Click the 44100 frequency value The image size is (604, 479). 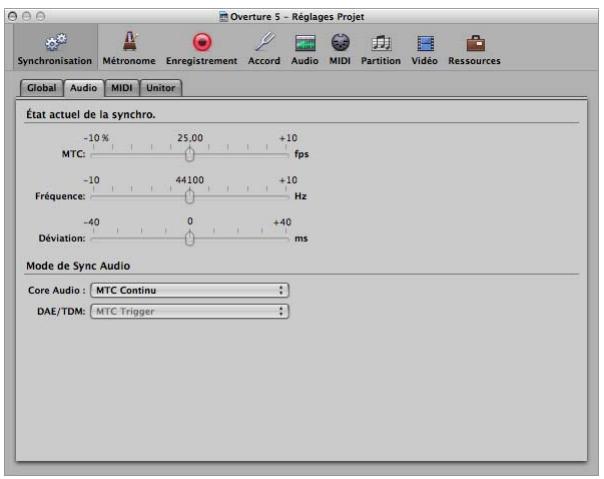pos(190,180)
